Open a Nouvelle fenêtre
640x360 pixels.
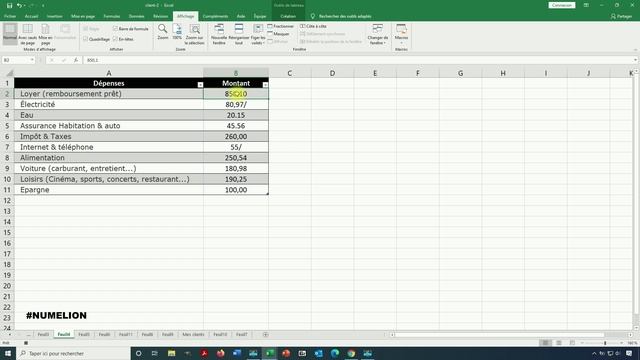(x=219, y=34)
